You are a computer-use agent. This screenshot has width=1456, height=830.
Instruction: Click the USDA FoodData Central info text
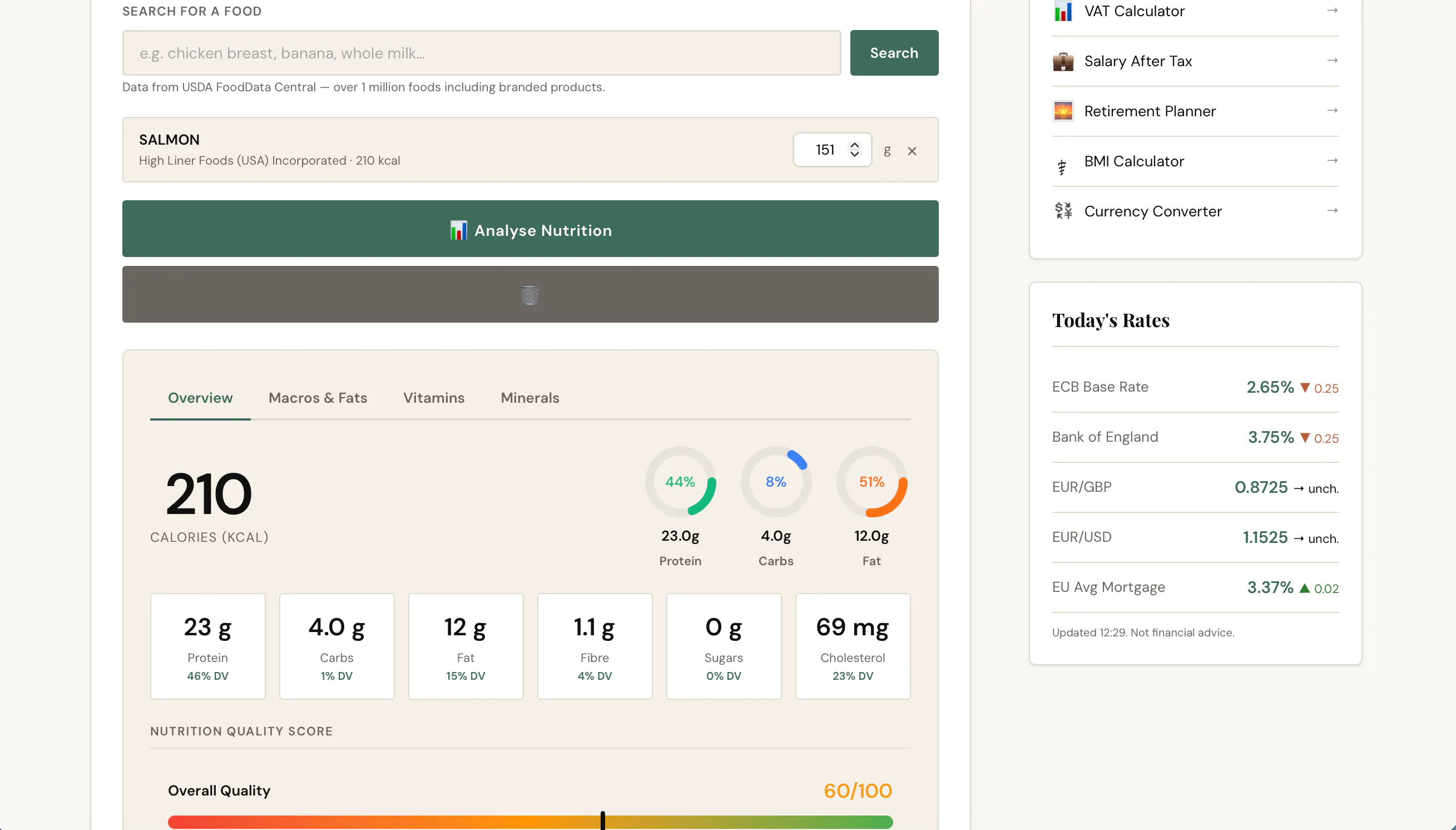click(364, 87)
